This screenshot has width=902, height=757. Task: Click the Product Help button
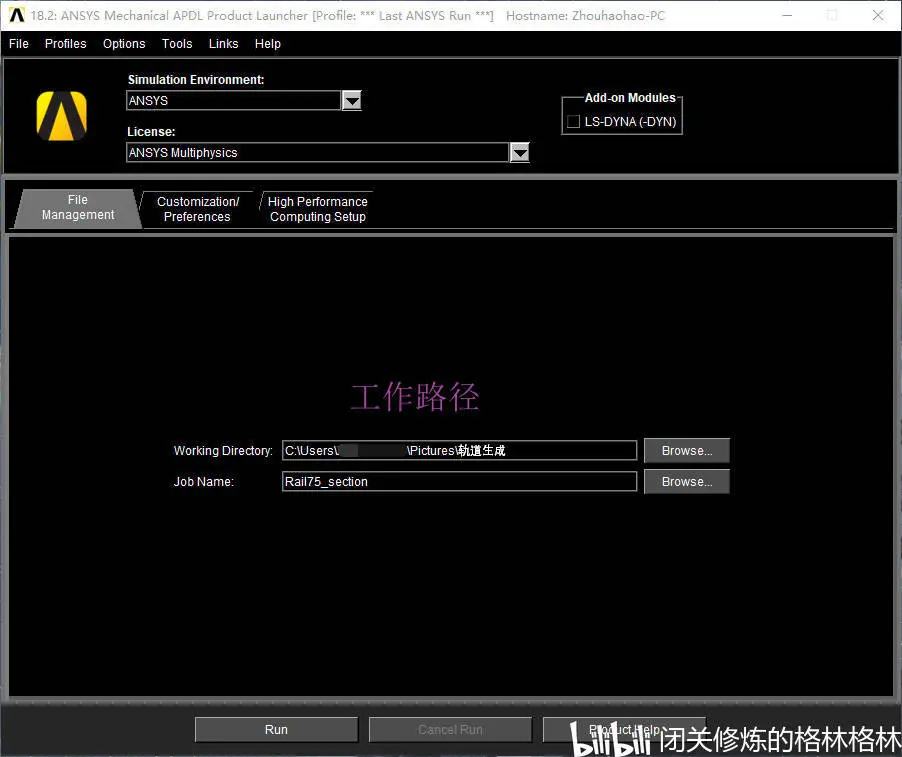(x=624, y=729)
